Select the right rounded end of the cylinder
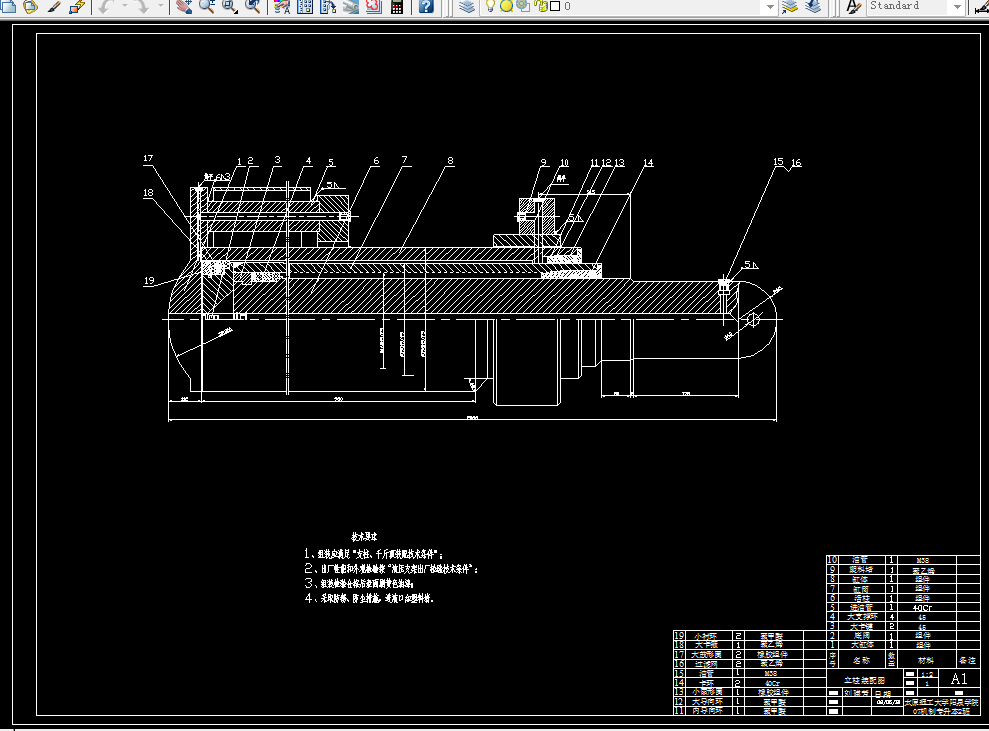The image size is (989, 731). click(x=759, y=319)
